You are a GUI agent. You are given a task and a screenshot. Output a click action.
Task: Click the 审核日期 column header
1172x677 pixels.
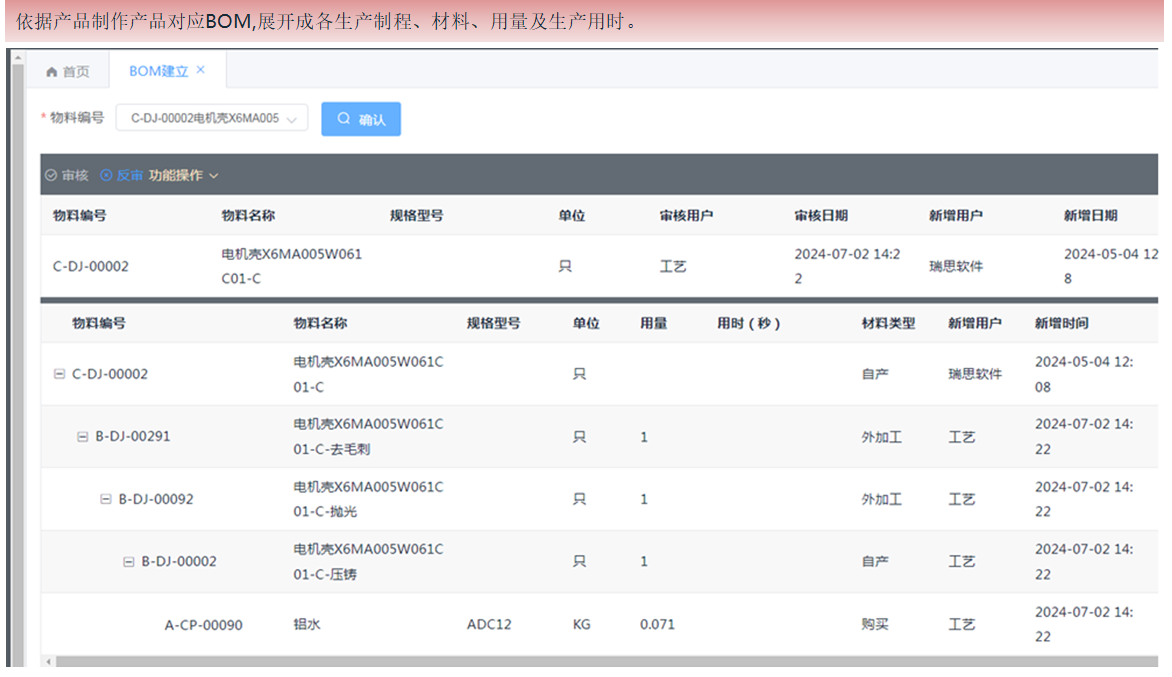pyautogui.click(x=821, y=216)
